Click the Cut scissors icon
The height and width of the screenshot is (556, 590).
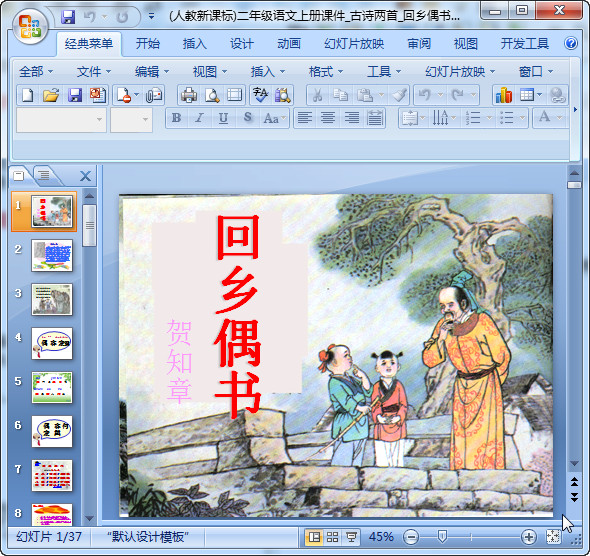point(318,95)
